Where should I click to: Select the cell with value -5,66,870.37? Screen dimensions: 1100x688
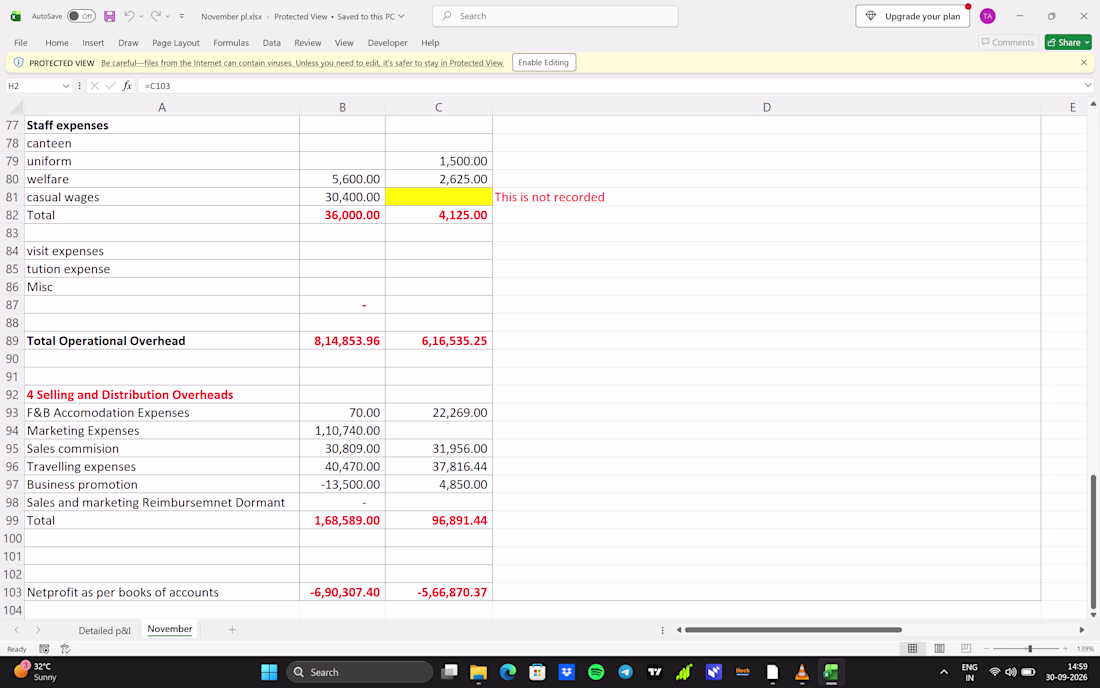click(438, 592)
